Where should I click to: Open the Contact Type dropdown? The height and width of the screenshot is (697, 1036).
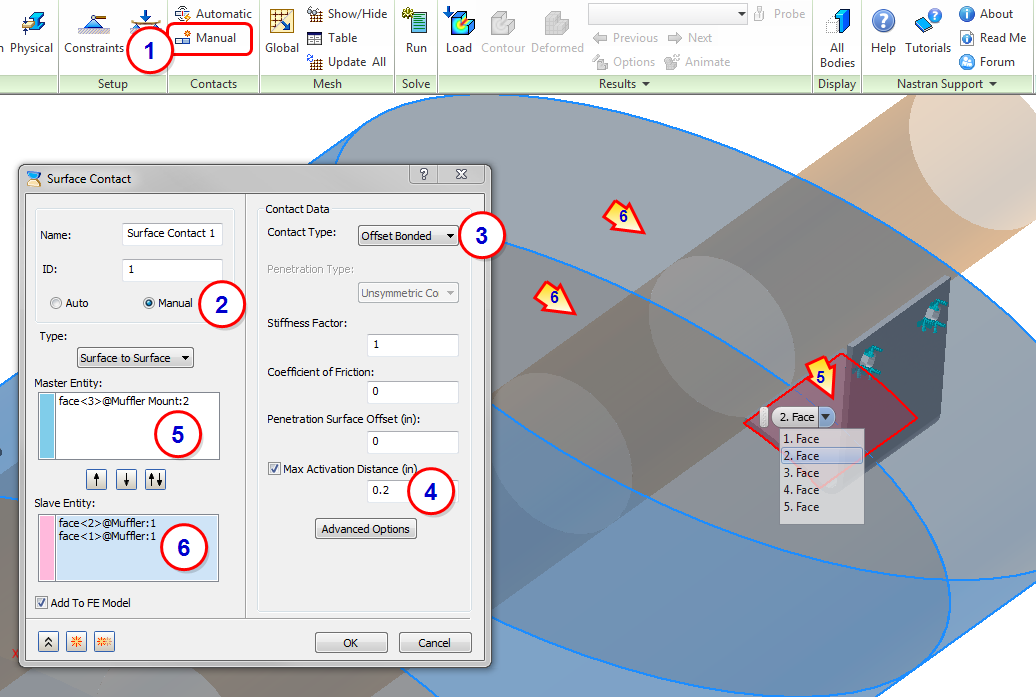(x=408, y=236)
